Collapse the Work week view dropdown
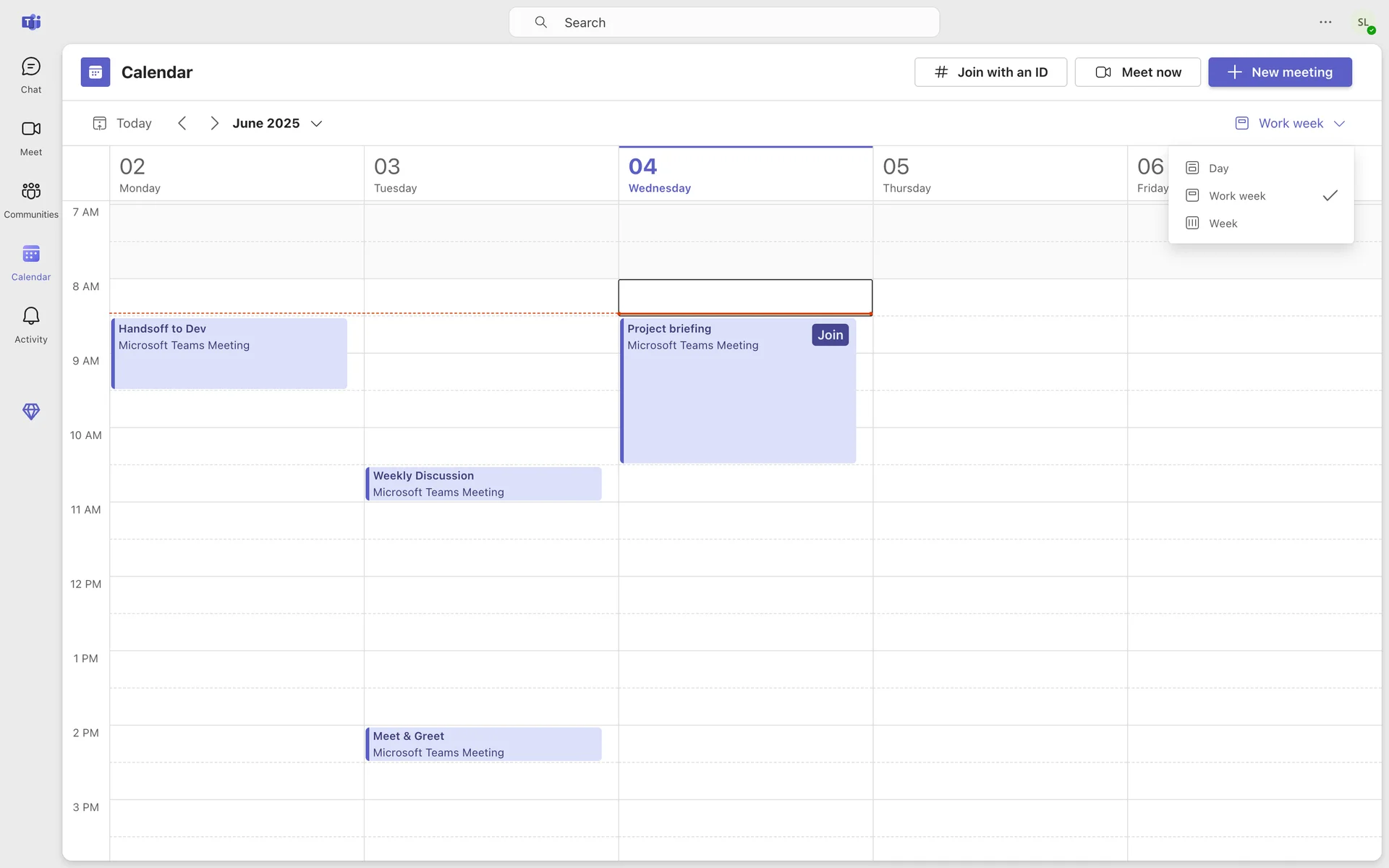Screen dimensions: 1389x868 pos(1291,124)
